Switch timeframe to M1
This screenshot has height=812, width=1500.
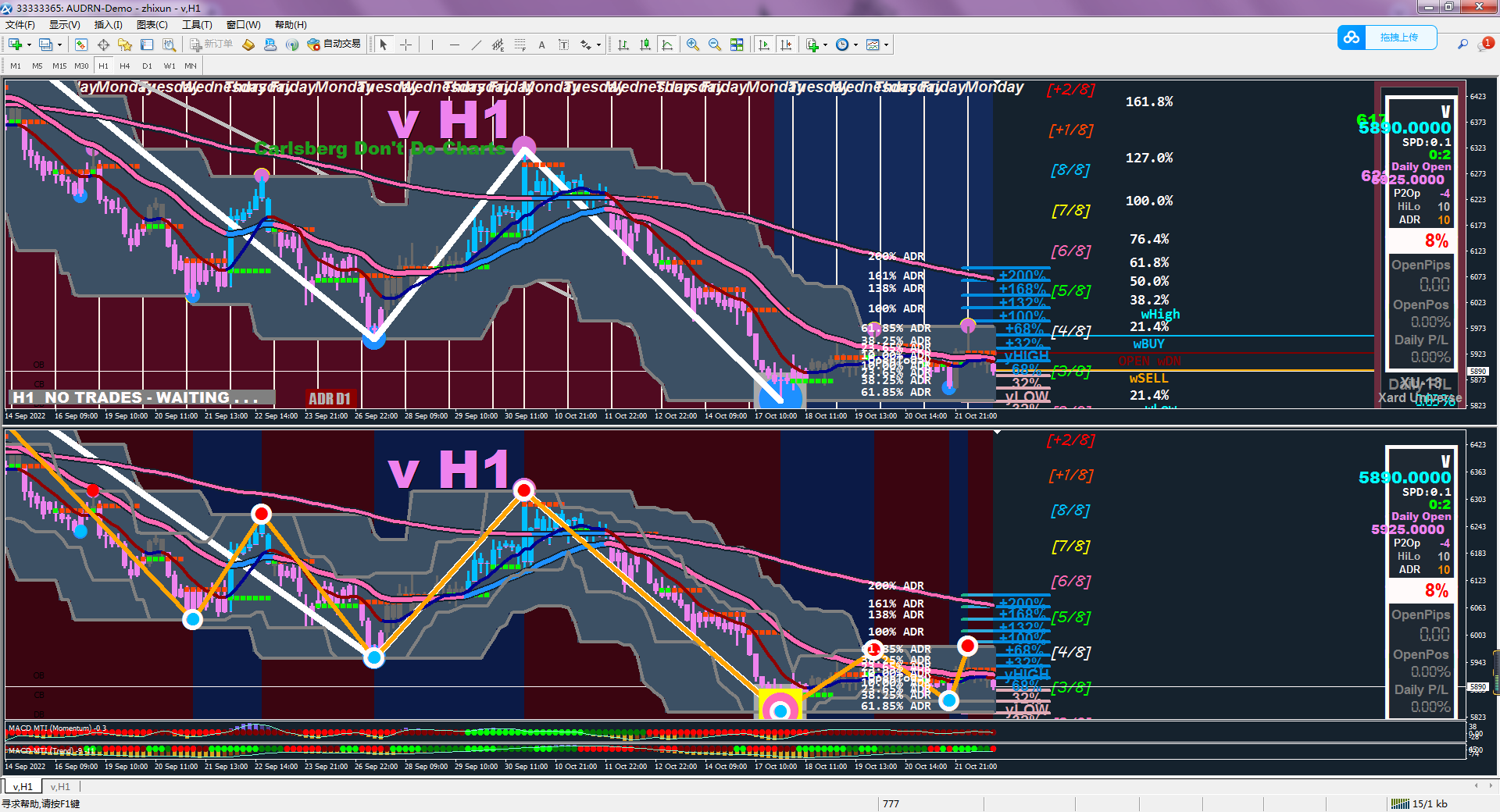pyautogui.click(x=16, y=66)
